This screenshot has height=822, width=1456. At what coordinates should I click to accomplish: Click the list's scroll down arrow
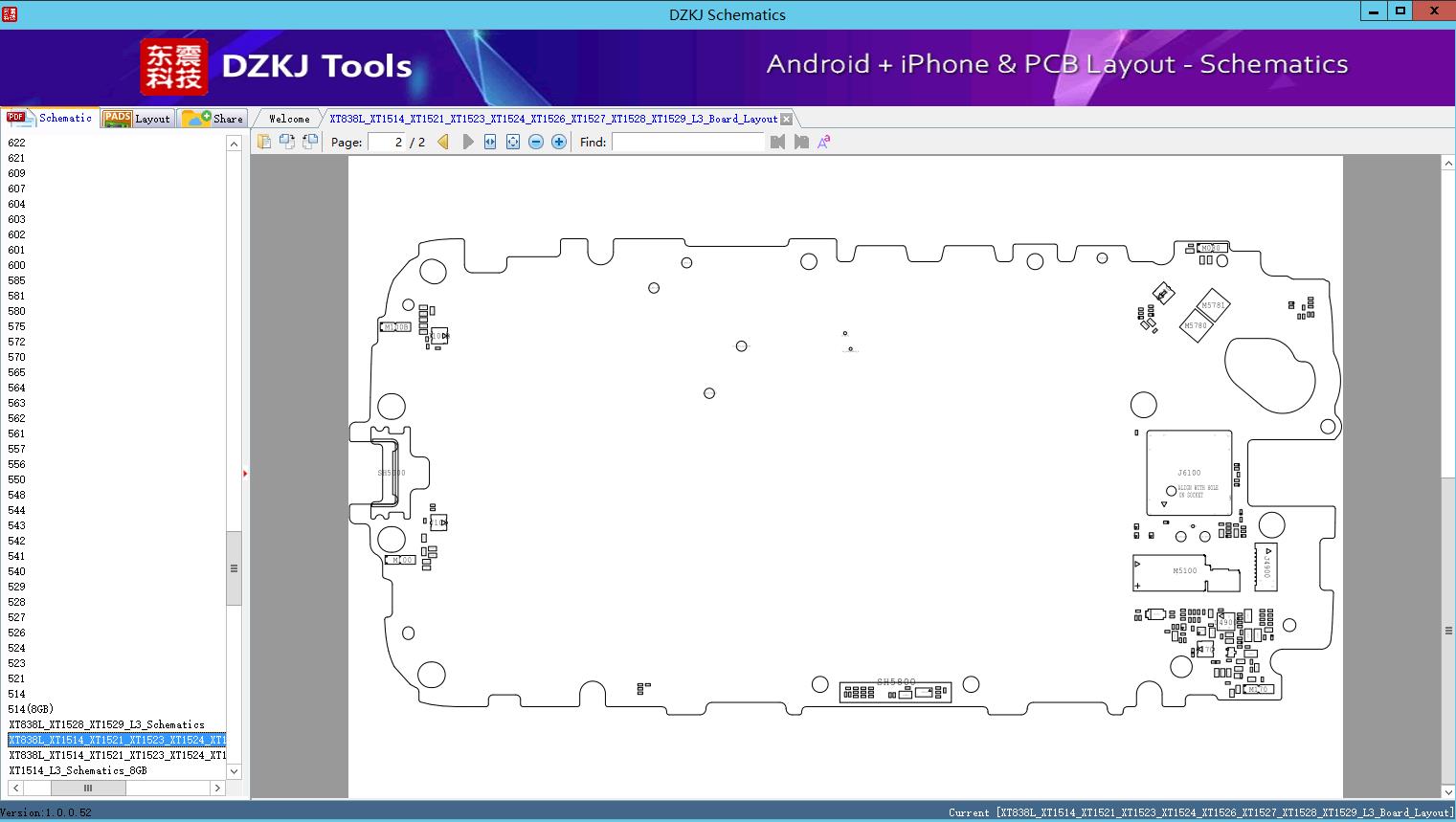(x=234, y=771)
